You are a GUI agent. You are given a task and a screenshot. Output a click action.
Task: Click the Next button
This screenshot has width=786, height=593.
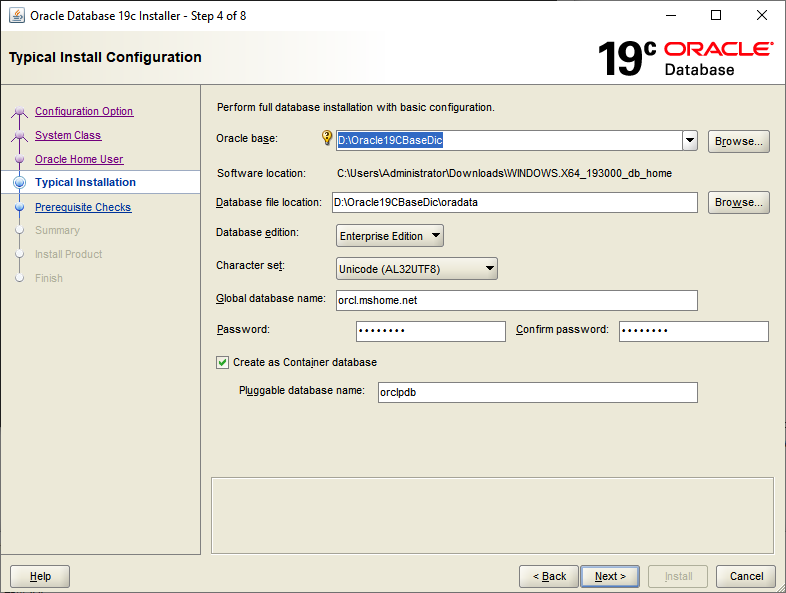tap(610, 576)
